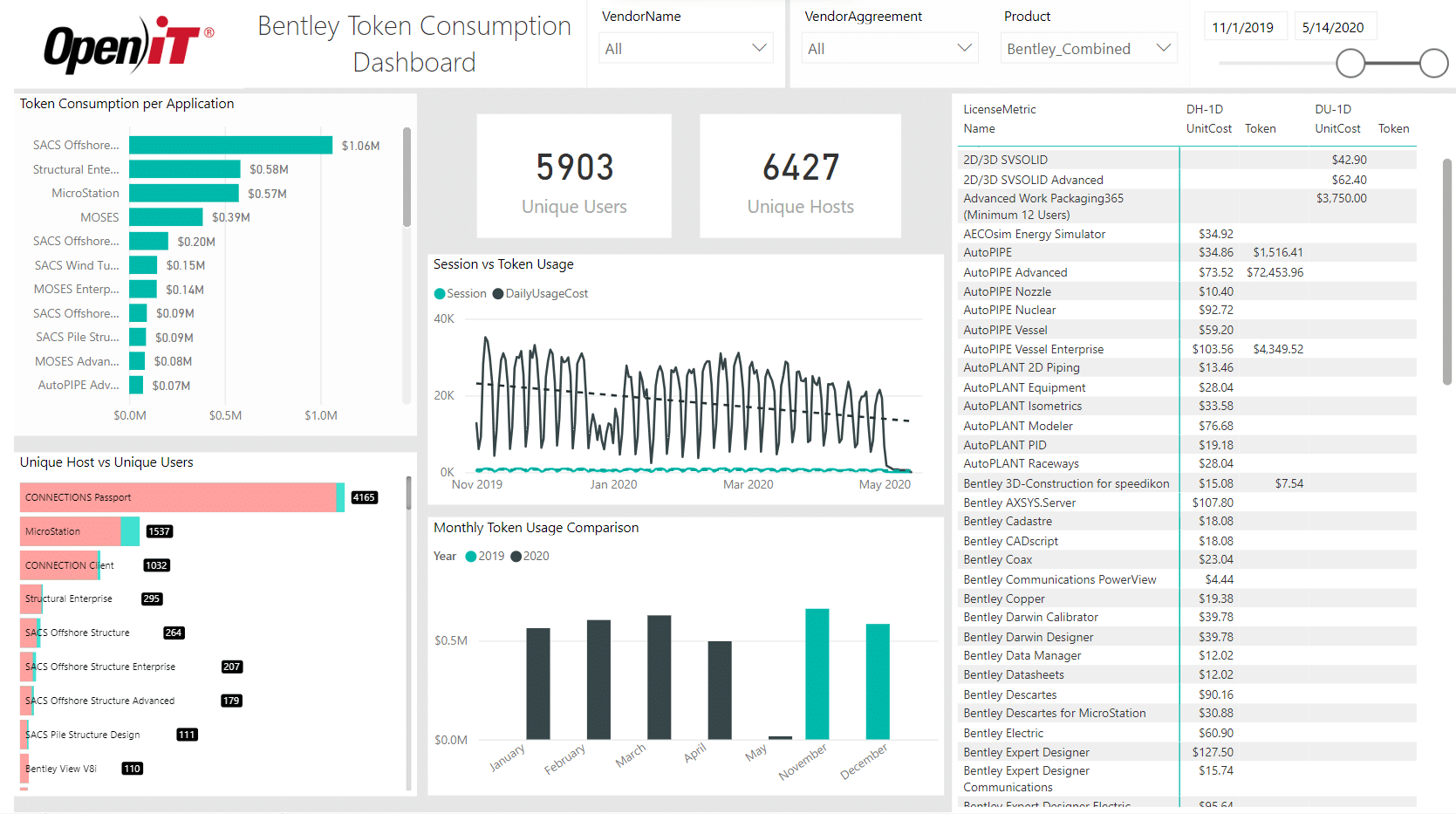The image size is (1456, 814).
Task: Select the AutoPIPE Vessel Enterprise row
Action: point(1189,349)
